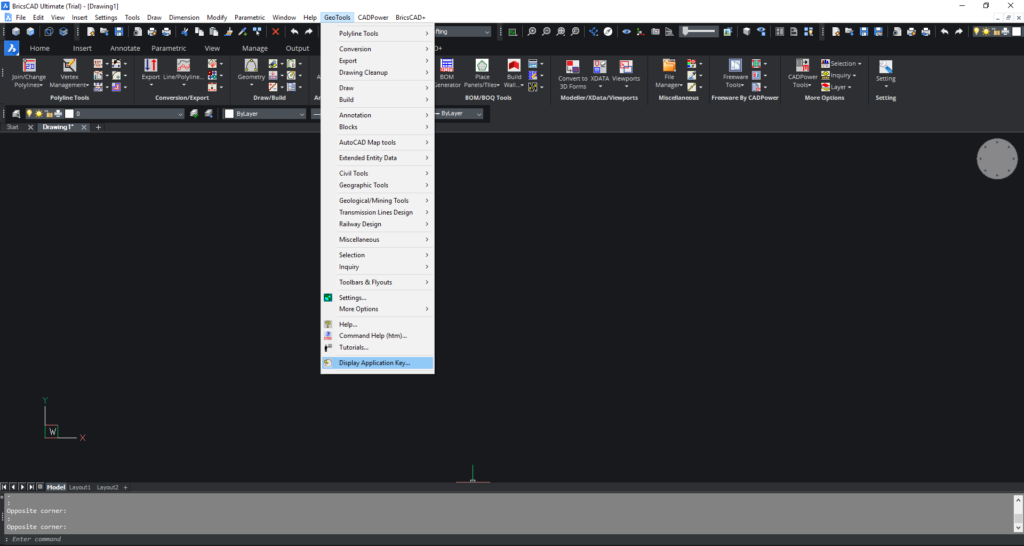This screenshot has width=1024, height=546.
Task: Click the Save floppy icon in left toolbar
Action: coord(119,31)
